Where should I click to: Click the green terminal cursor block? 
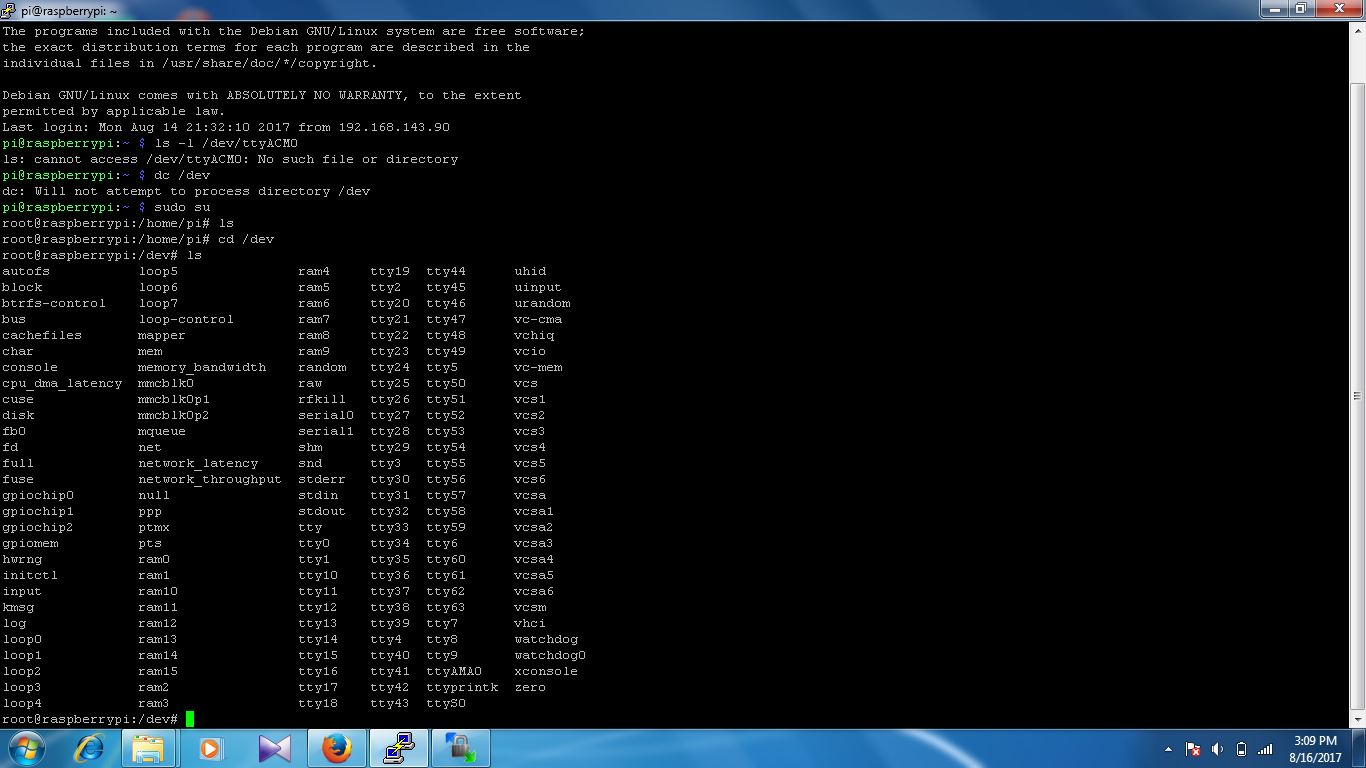click(190, 719)
